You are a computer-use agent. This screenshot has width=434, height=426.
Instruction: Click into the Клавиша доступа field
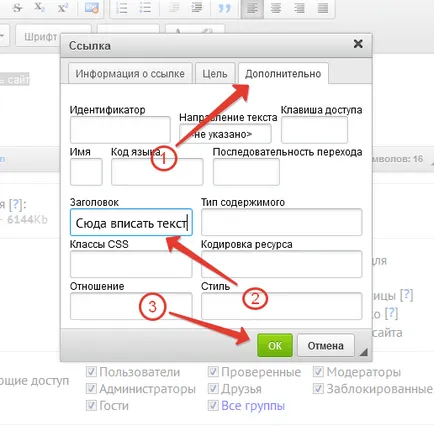(314, 130)
